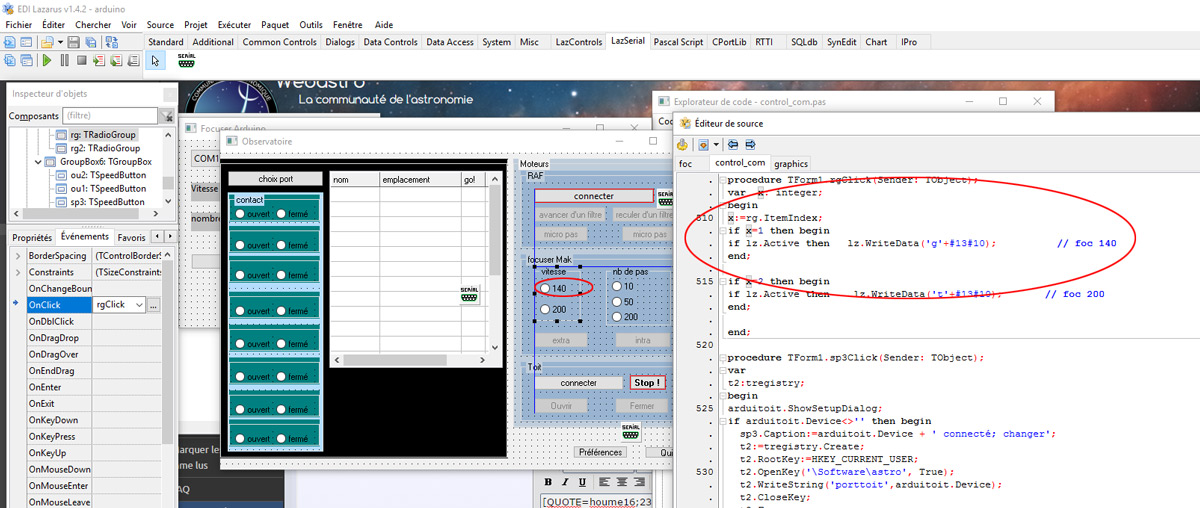Pick the LazSerial component in palette
The width and height of the screenshot is (1200, 508).
tap(186, 60)
